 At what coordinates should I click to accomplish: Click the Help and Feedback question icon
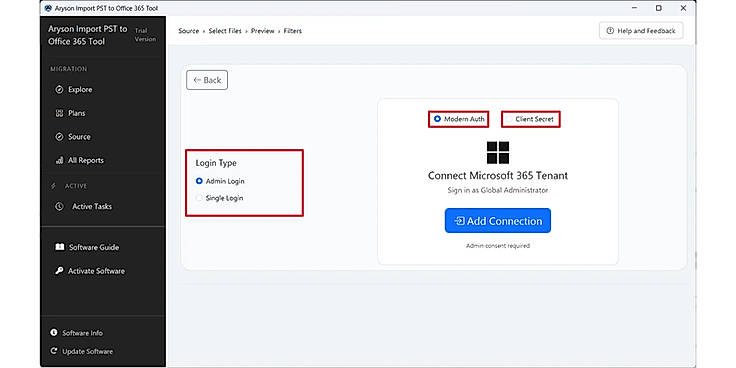(x=610, y=31)
